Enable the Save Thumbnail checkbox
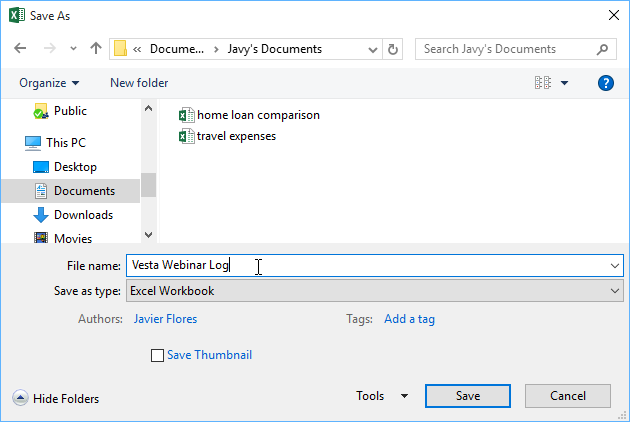Viewport: 630px width, 422px height. (157, 355)
